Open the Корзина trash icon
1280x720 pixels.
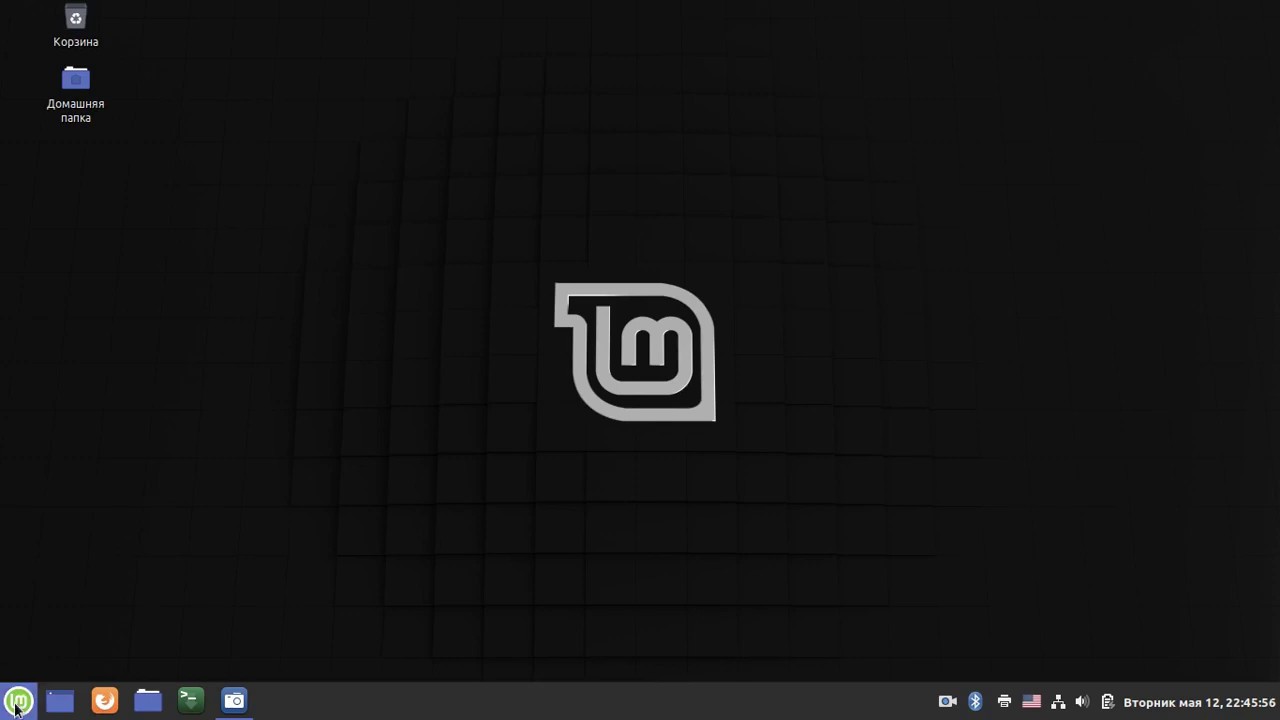pos(76,26)
